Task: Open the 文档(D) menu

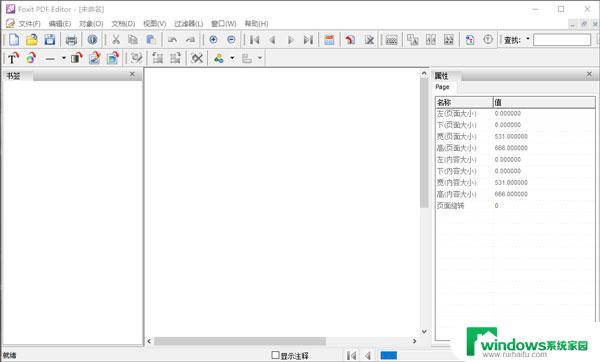Action: 123,24
